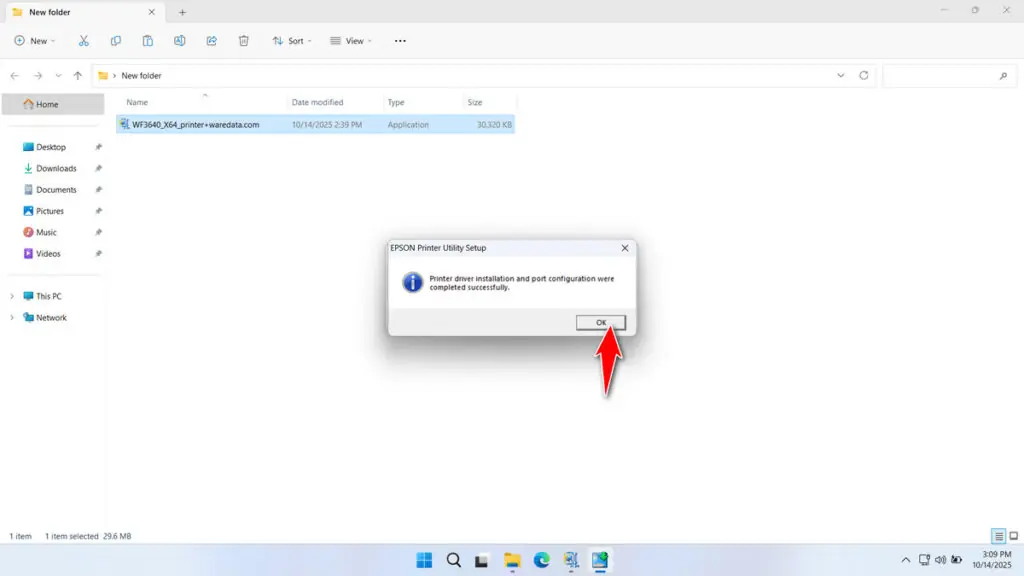Cut the selected file using the scissors icon
Image resolution: width=1024 pixels, height=576 pixels.
point(84,40)
